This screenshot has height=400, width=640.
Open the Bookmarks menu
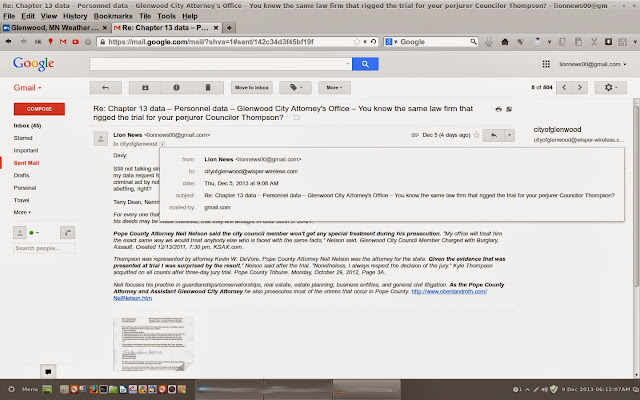pos(113,16)
